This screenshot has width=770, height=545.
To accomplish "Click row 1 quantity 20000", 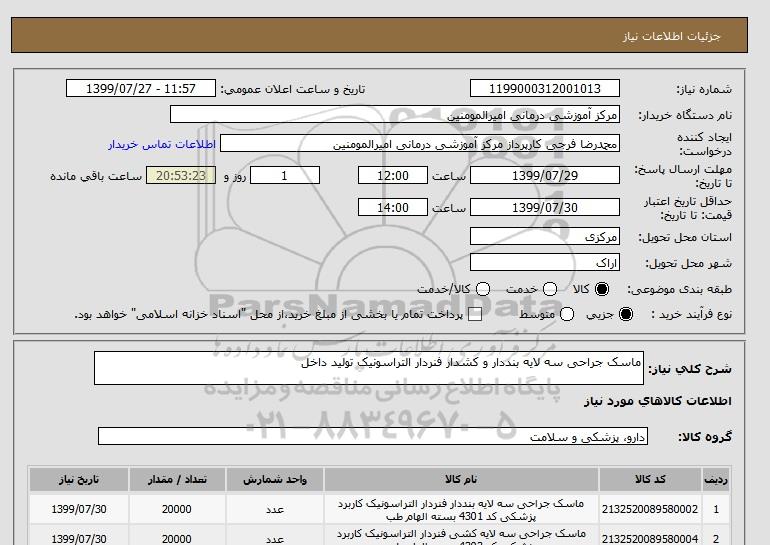I will (177, 509).
